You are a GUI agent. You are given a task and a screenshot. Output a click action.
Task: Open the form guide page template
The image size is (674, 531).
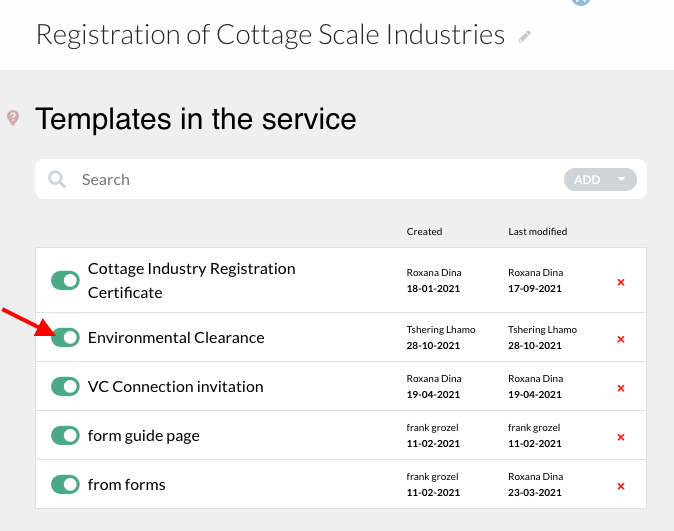click(144, 436)
